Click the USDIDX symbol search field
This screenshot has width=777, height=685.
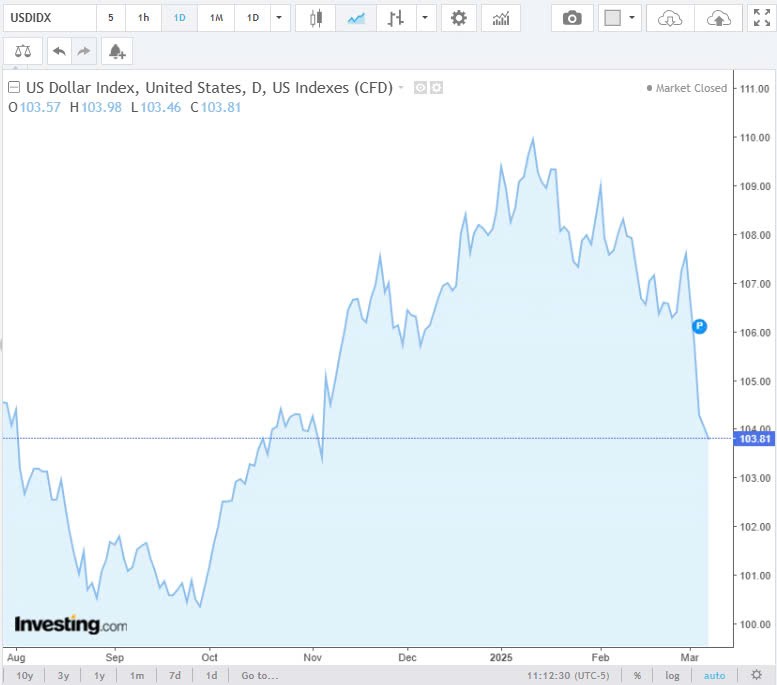pos(50,18)
